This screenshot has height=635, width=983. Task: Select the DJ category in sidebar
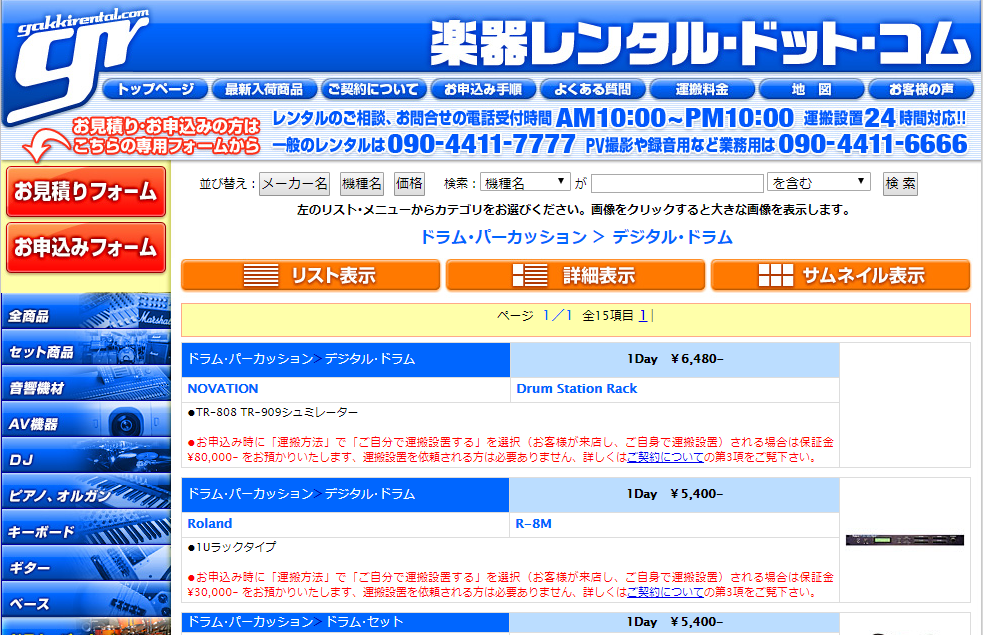click(x=86, y=460)
